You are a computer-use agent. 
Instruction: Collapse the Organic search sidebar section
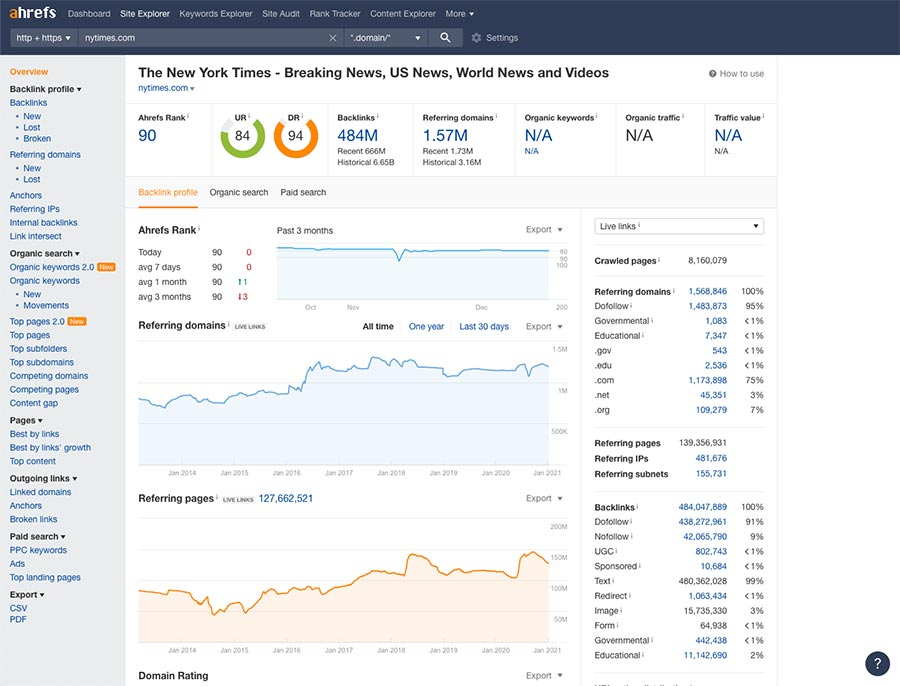tap(44, 253)
